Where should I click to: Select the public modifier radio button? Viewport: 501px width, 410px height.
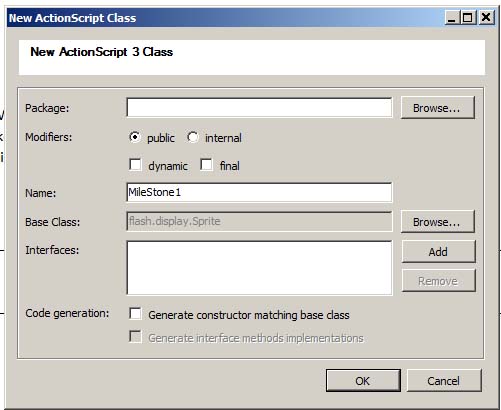click(135, 137)
